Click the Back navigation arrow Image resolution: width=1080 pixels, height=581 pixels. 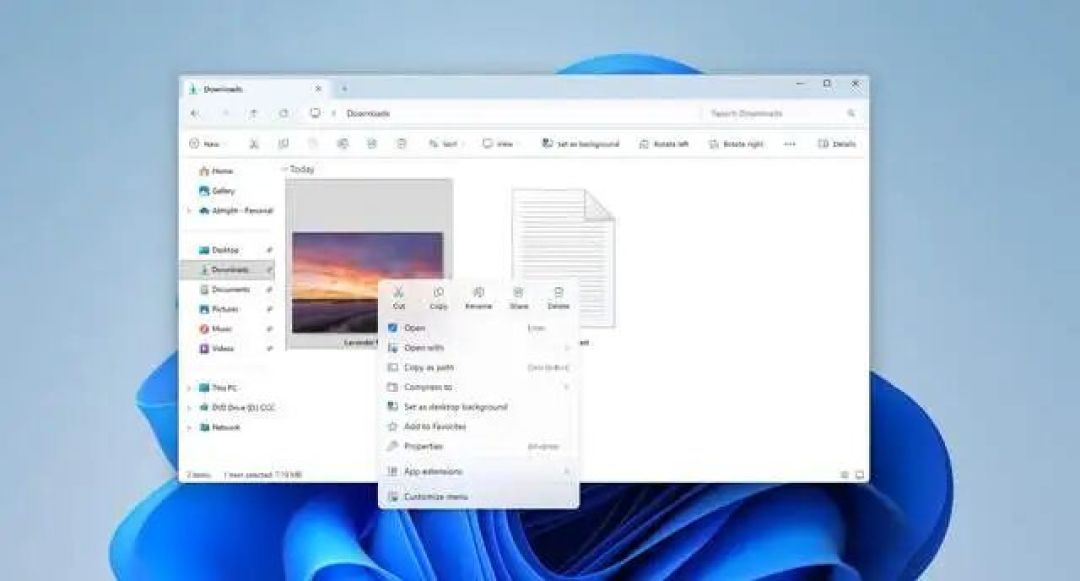[x=195, y=114]
